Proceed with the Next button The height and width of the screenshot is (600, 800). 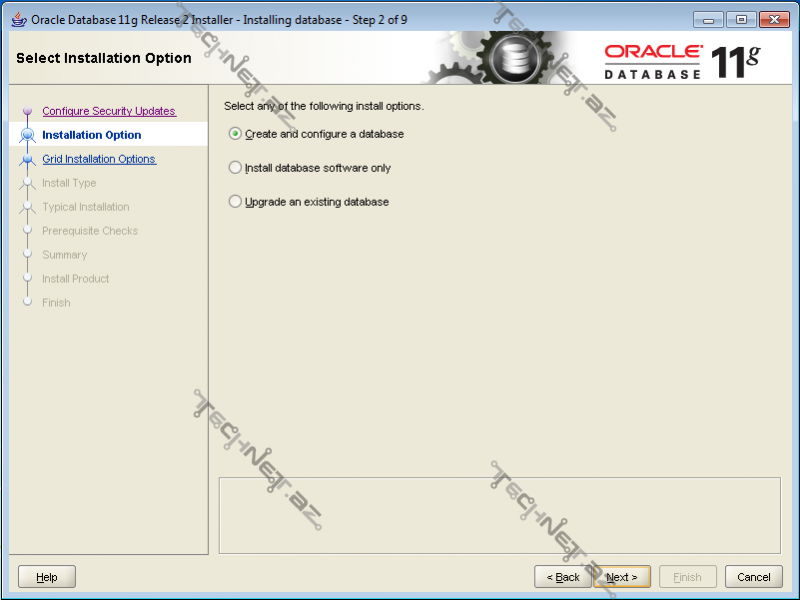(622, 577)
